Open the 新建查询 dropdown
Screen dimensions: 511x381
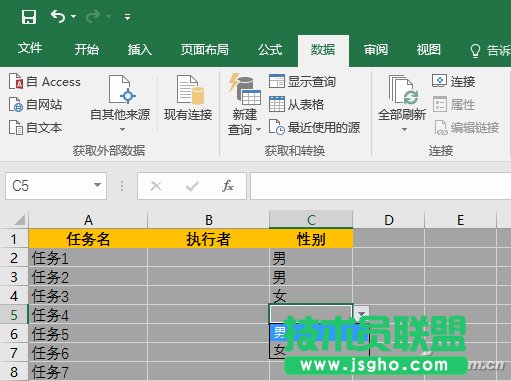pyautogui.click(x=245, y=105)
